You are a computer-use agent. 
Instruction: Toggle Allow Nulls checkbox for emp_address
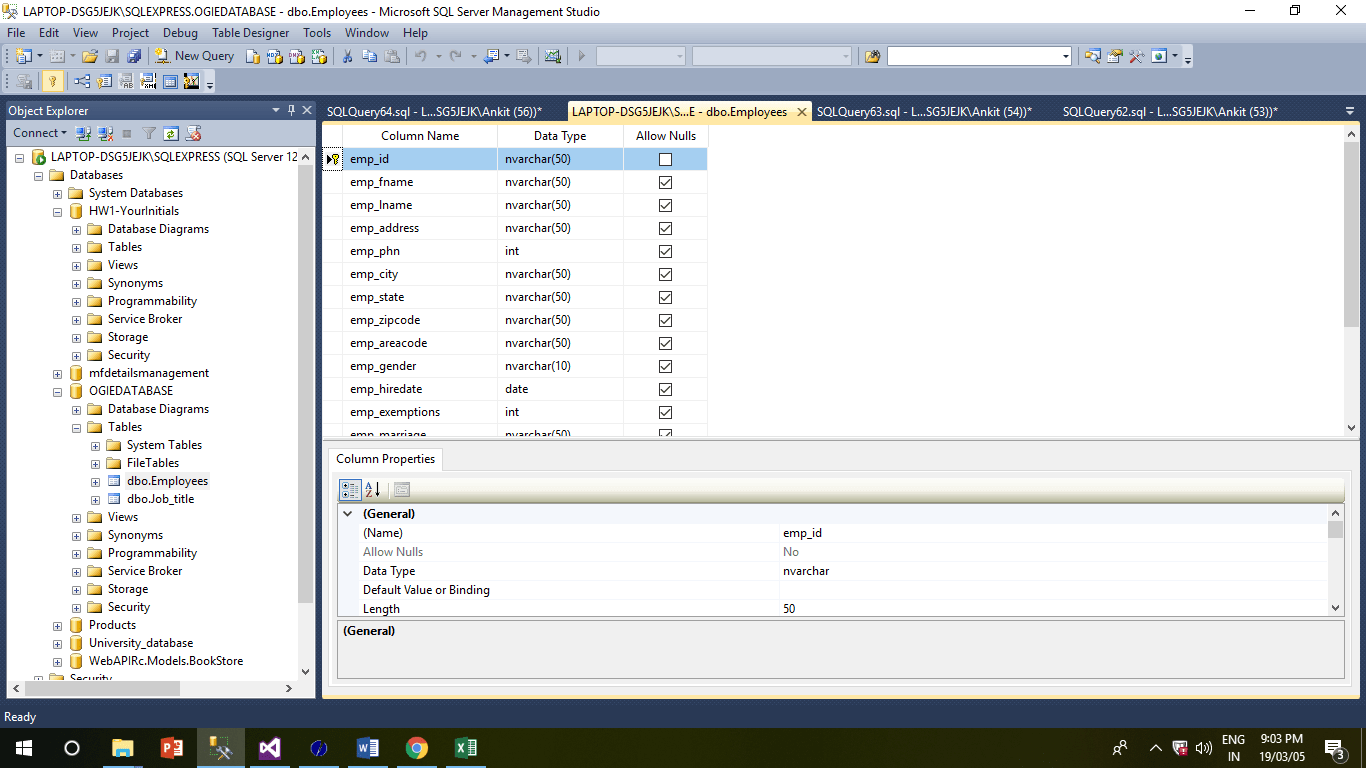click(x=665, y=228)
